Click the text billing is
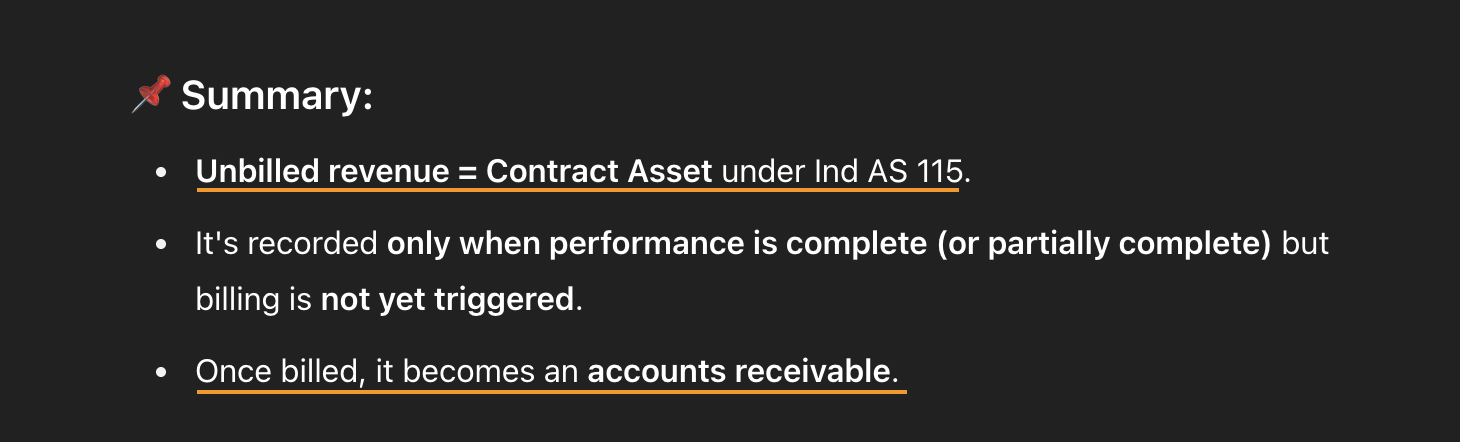The image size is (1460, 442). pos(254,300)
